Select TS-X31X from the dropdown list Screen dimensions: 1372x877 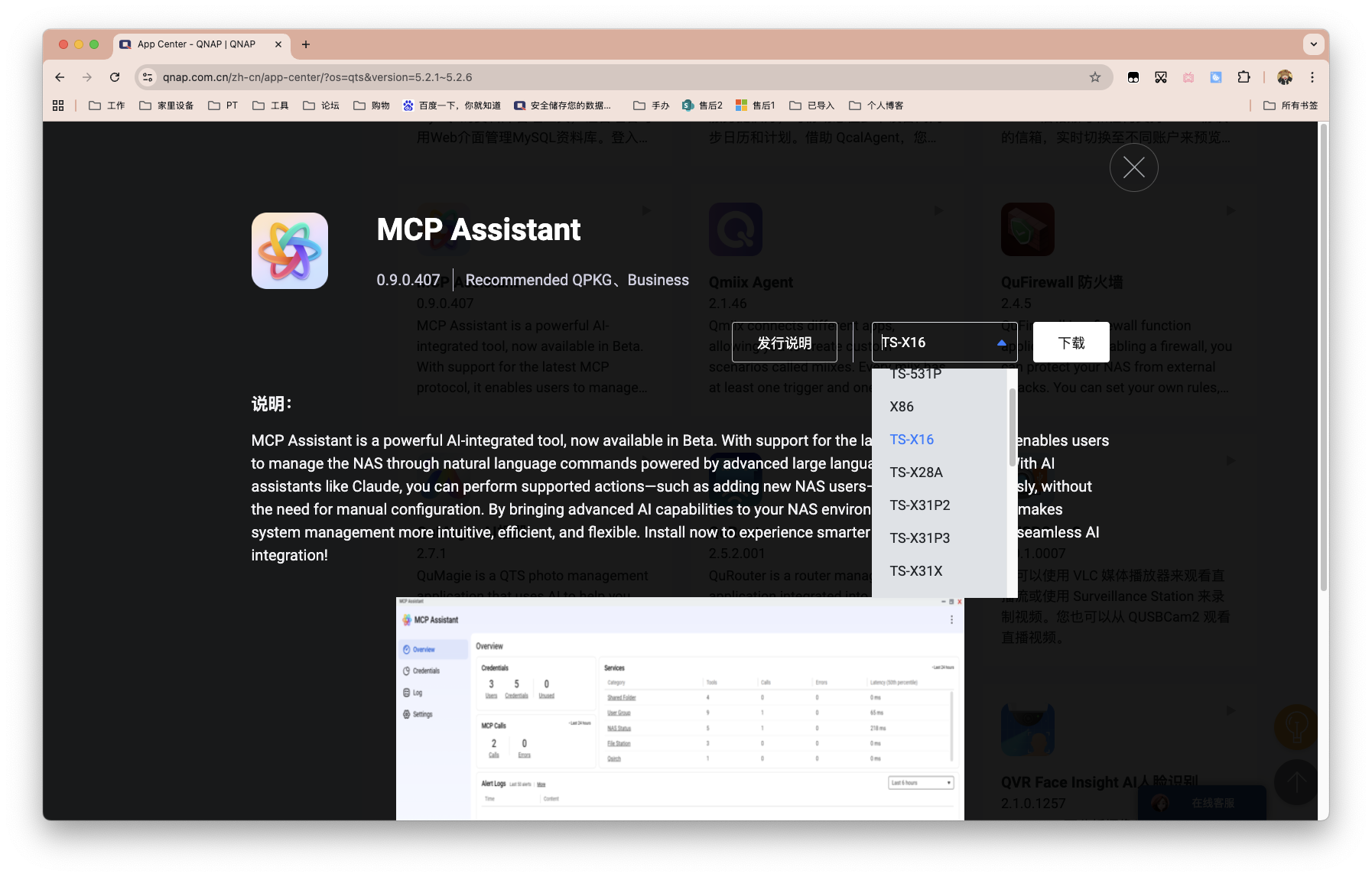[915, 571]
